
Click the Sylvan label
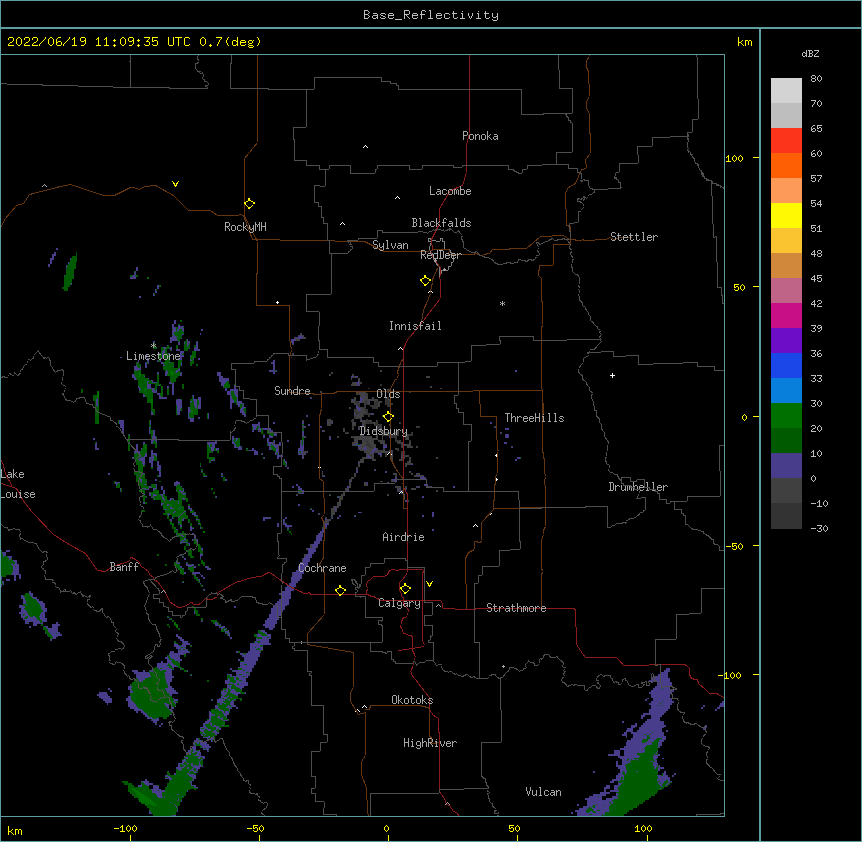[390, 245]
